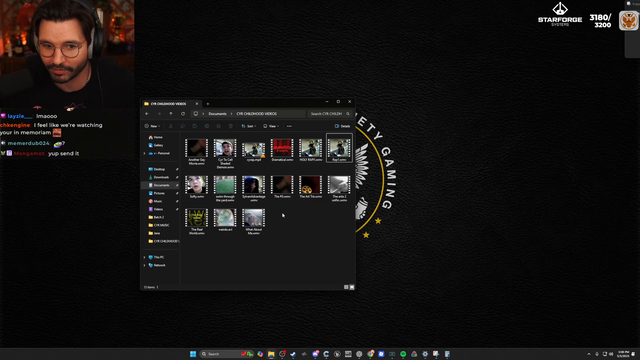Click the Paste icon in the toolbar
Image resolution: width=640 pixels, height=360 pixels.
tap(195, 126)
